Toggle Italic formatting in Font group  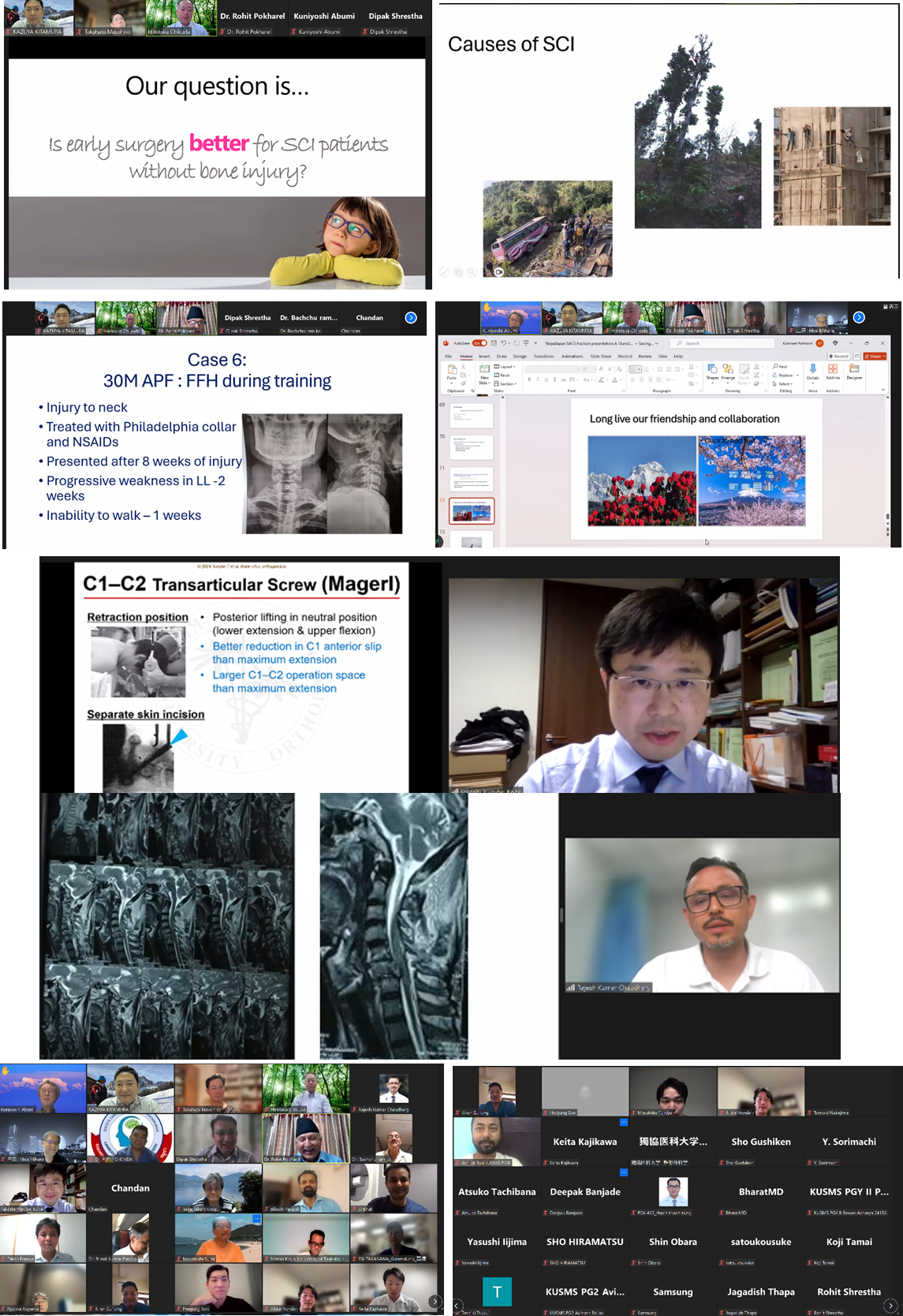538,379
